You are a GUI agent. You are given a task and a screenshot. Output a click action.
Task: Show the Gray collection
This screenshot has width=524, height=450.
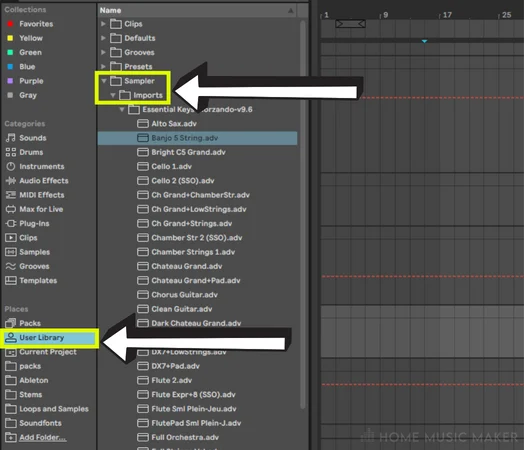[22, 95]
